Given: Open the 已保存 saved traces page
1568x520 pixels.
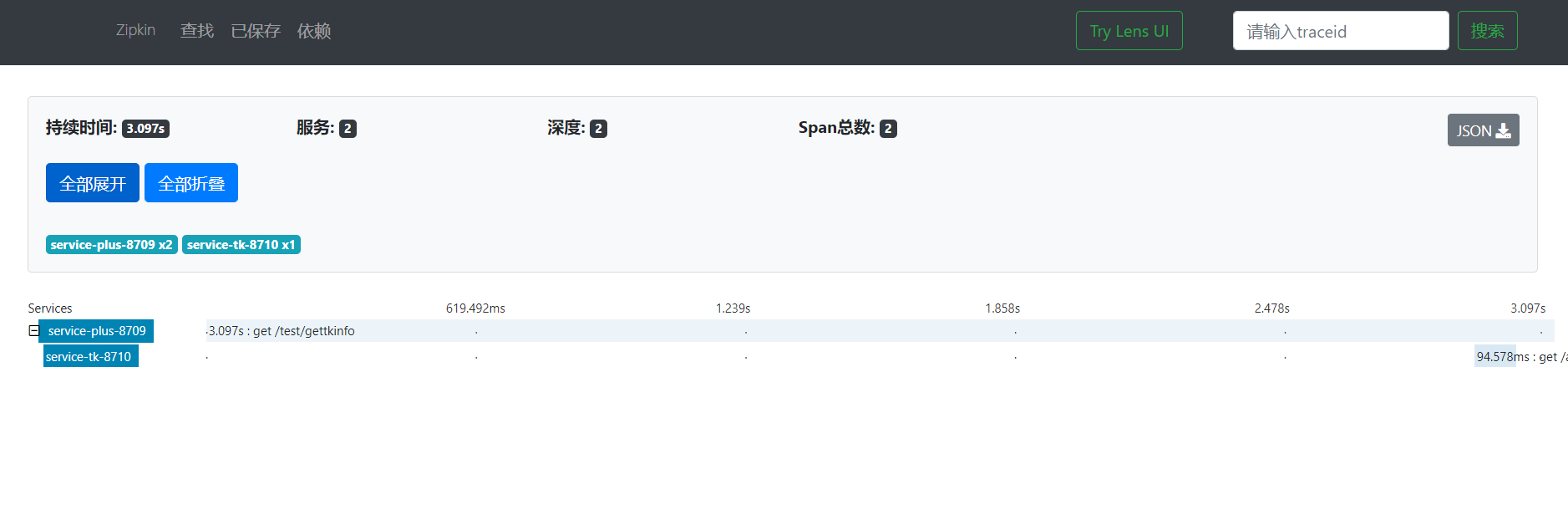Looking at the screenshot, I should [x=256, y=31].
